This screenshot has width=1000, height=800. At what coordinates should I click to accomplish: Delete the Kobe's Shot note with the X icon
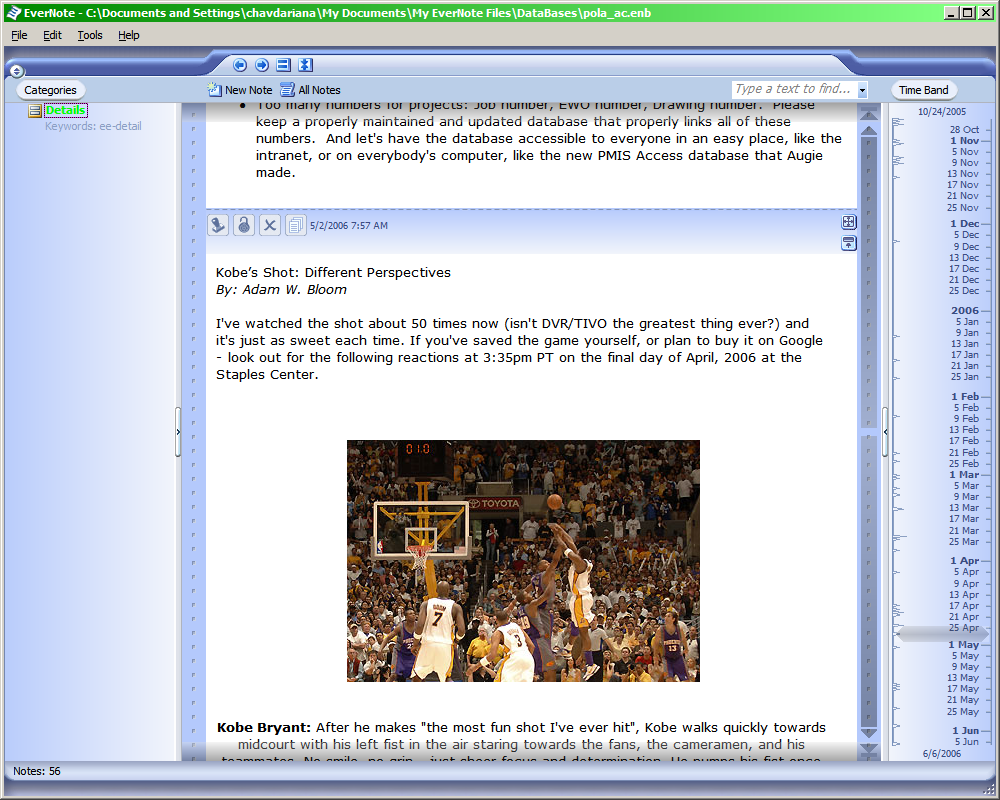(x=270, y=225)
